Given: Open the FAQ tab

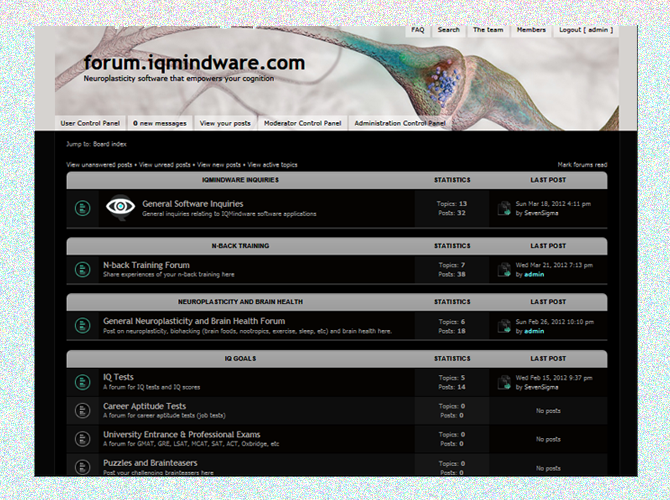Looking at the screenshot, I should [x=417, y=30].
